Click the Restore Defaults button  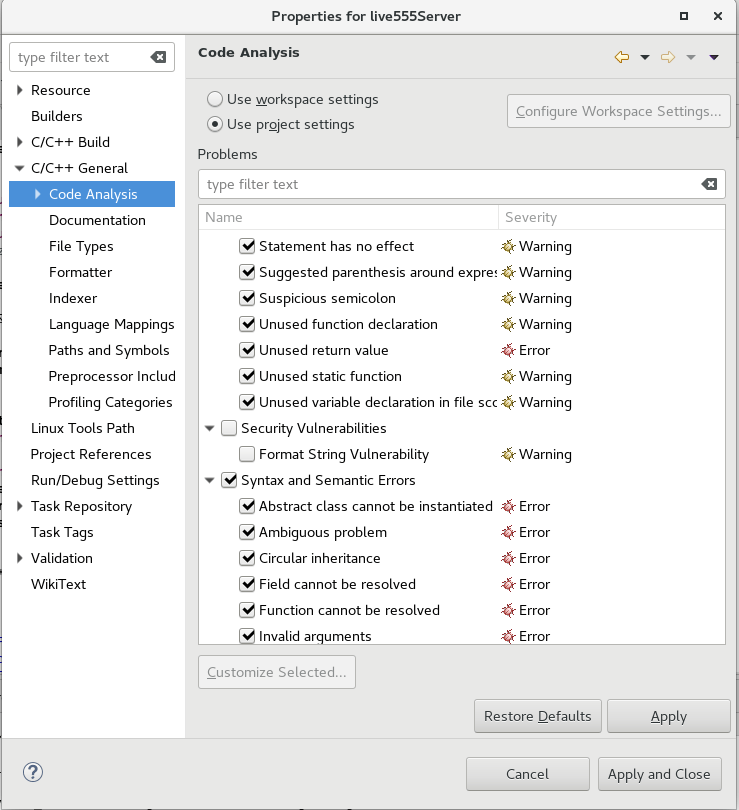537,716
